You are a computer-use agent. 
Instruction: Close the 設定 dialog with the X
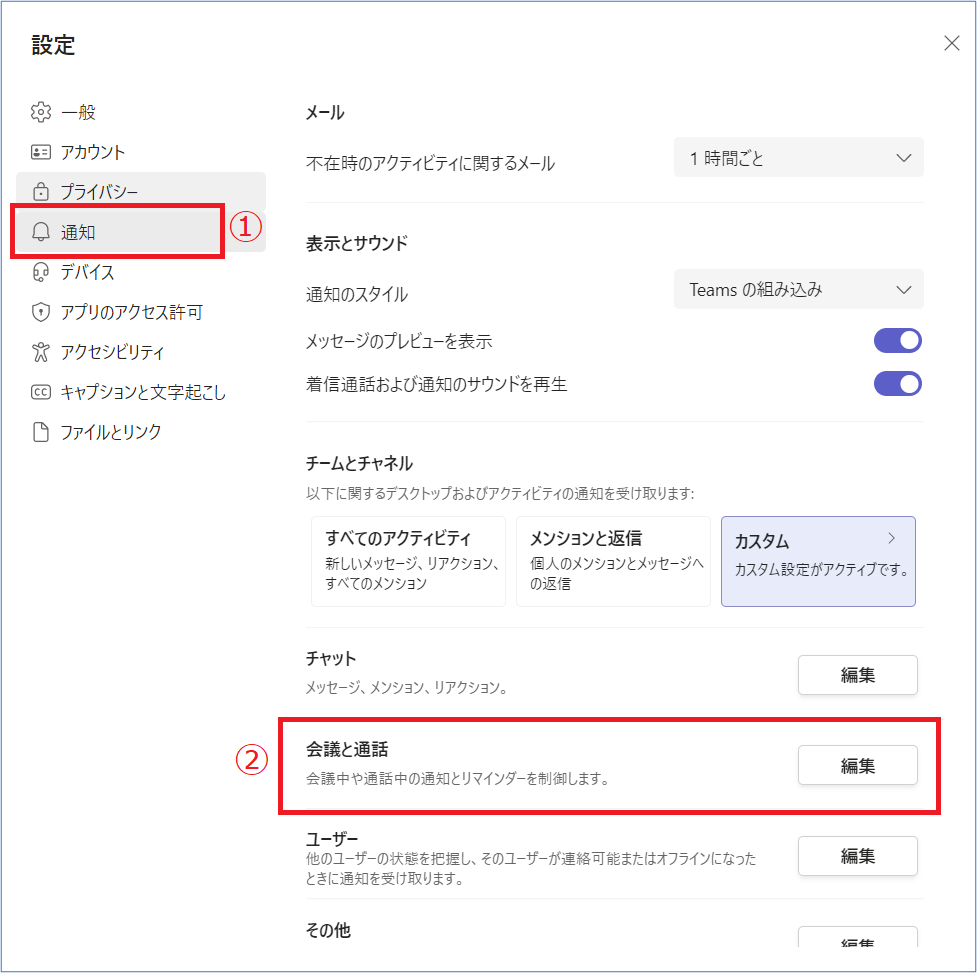coord(951,42)
